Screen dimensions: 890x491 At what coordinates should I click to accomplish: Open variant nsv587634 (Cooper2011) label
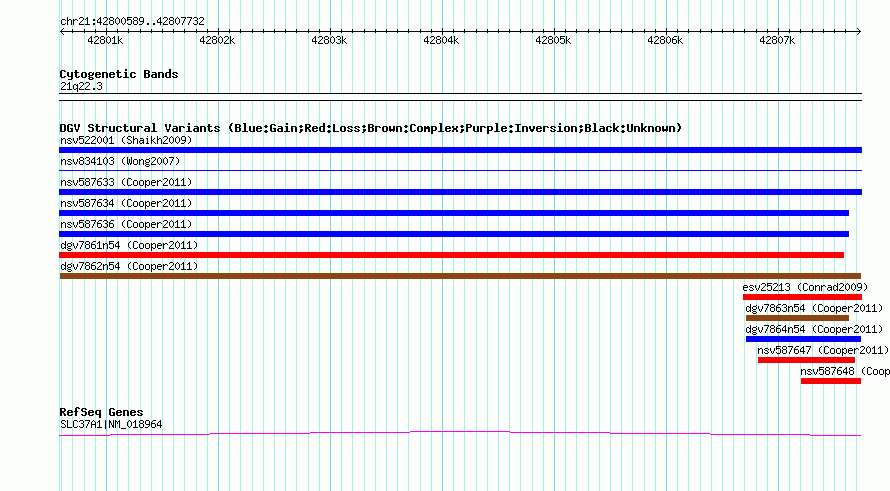tap(126, 203)
